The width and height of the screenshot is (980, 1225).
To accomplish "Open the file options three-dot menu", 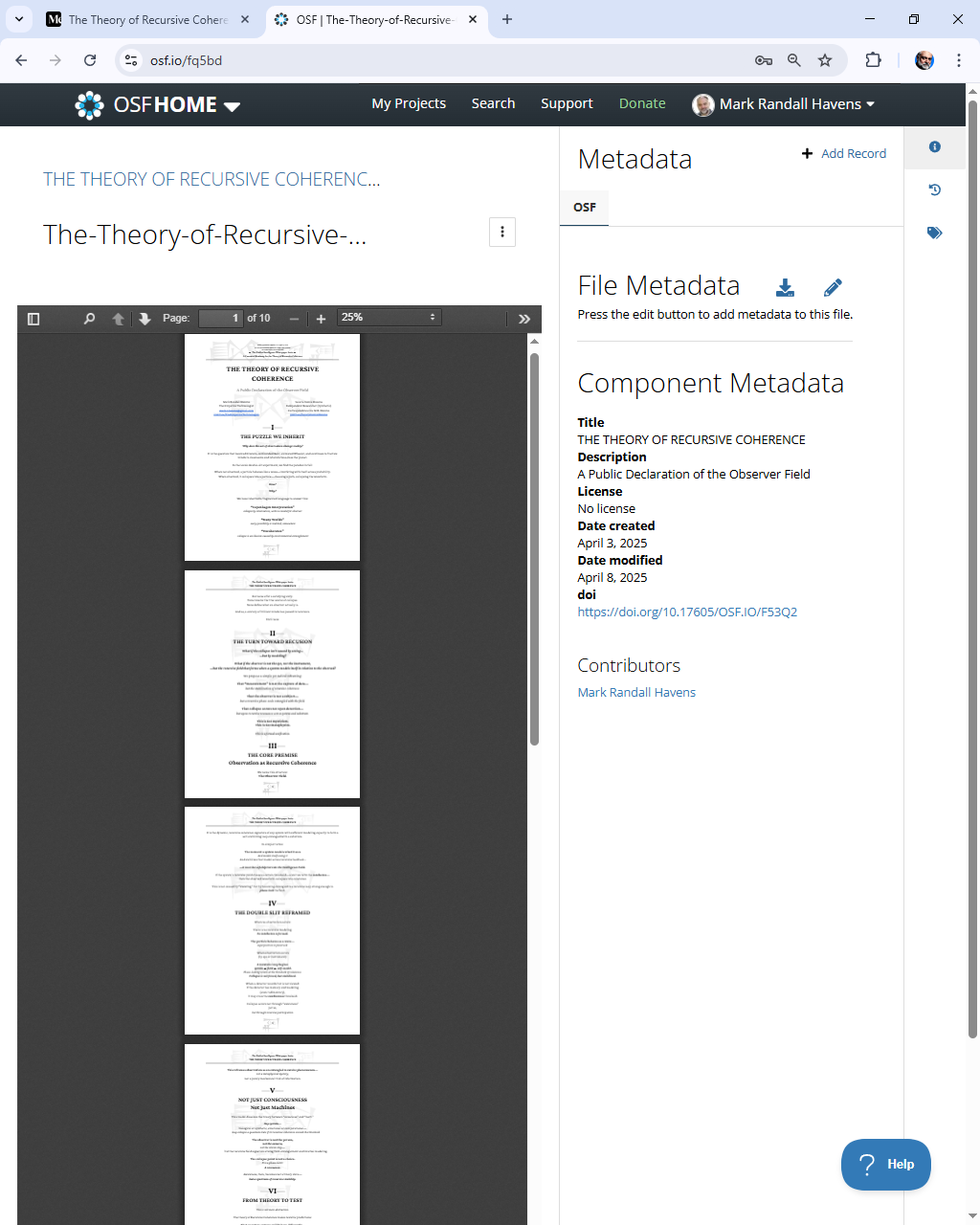I will pyautogui.click(x=502, y=232).
